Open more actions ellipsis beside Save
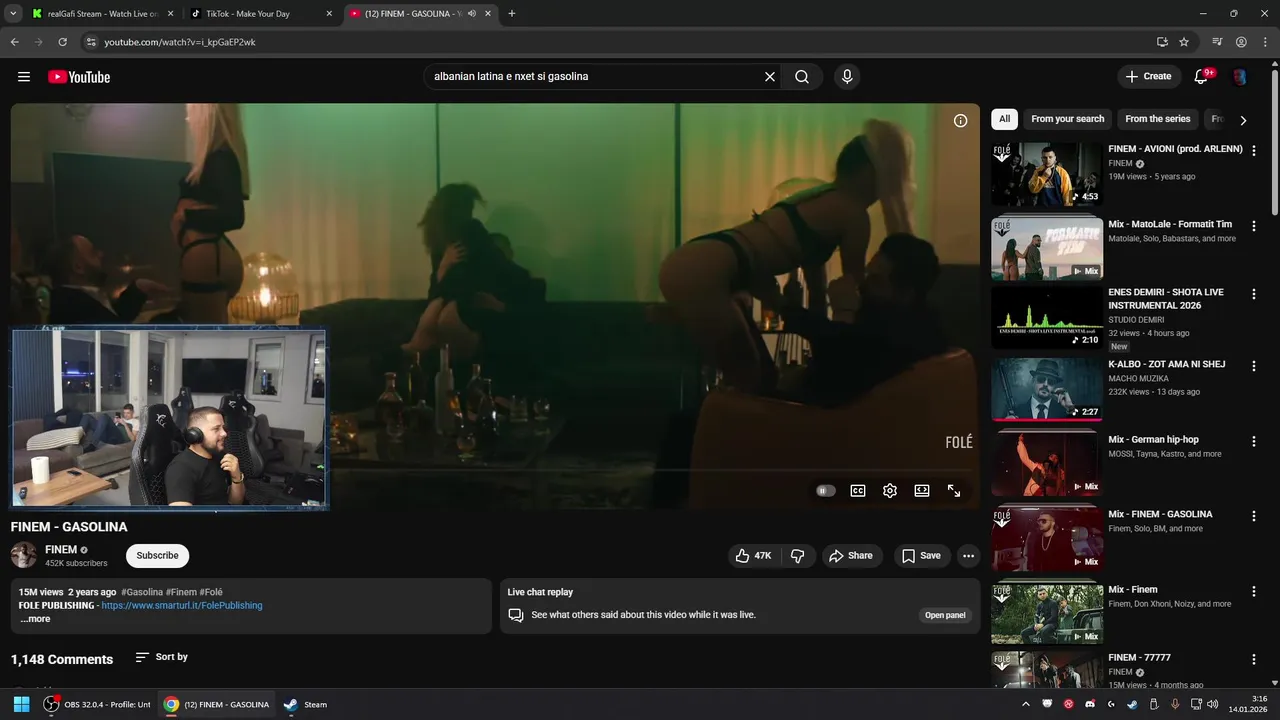Viewport: 1280px width, 720px height. pyautogui.click(x=968, y=556)
